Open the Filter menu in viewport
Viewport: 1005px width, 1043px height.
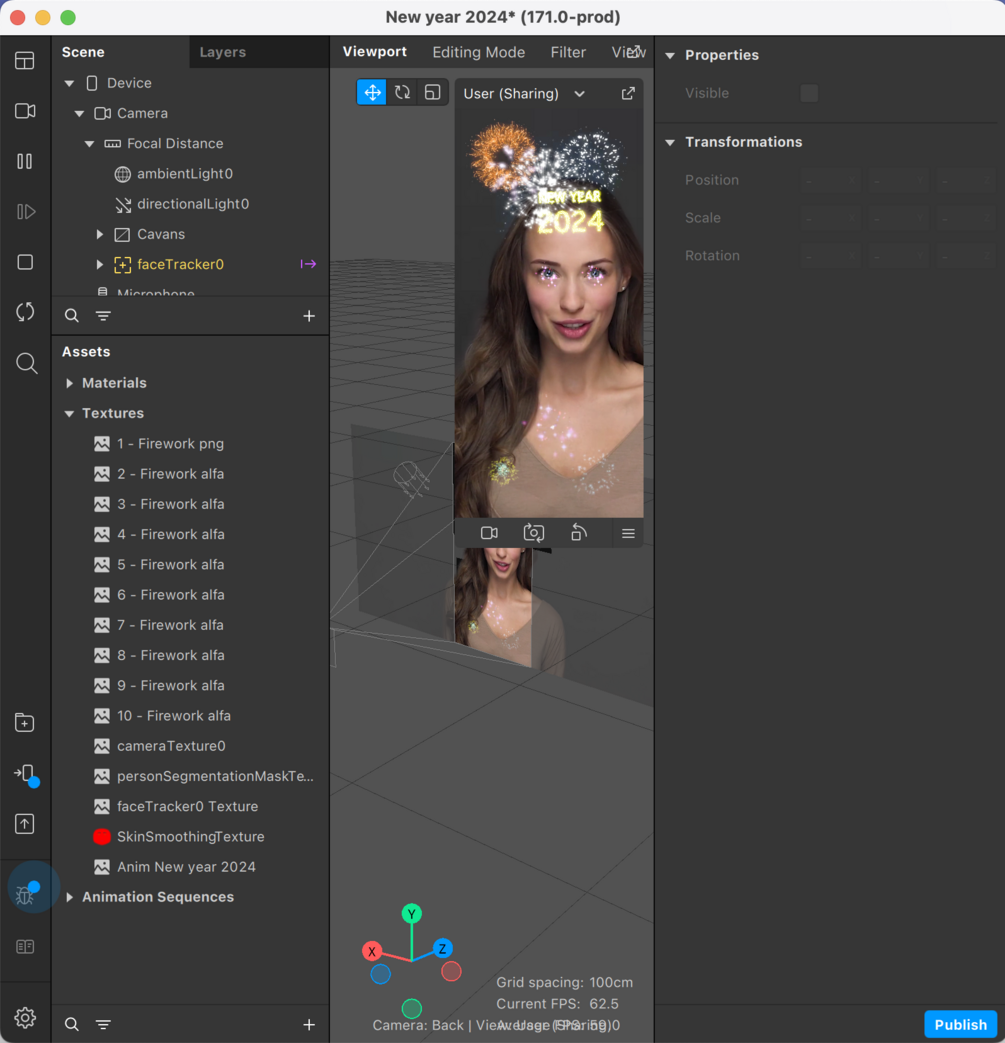[x=568, y=52]
